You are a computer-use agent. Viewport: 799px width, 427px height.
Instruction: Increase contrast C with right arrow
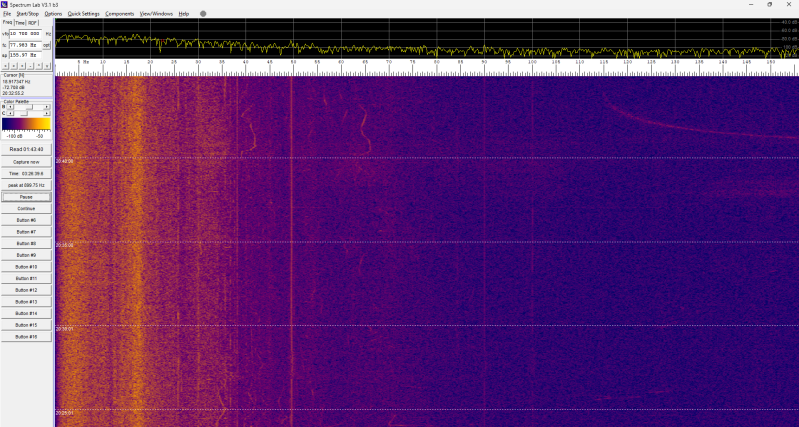tap(47, 113)
